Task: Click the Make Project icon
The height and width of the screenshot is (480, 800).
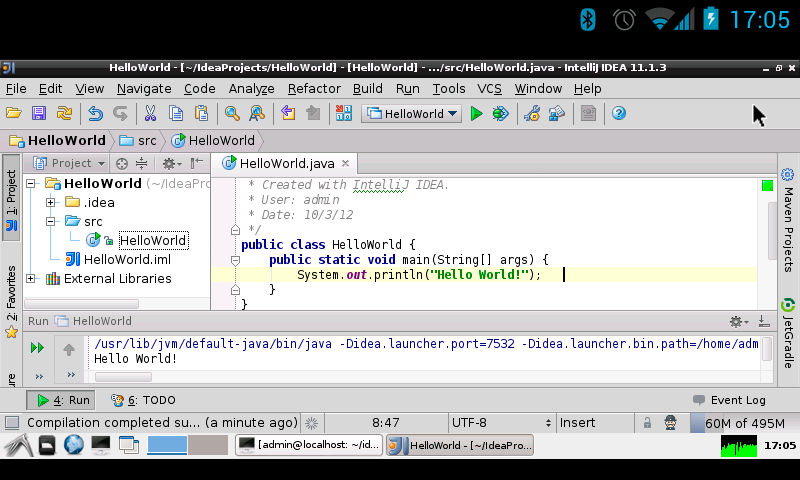Action: [x=343, y=113]
